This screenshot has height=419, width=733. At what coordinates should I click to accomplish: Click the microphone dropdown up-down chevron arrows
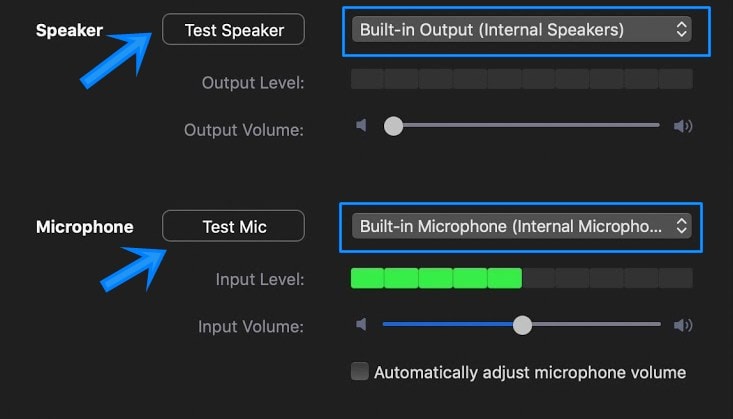pyautogui.click(x=682, y=226)
